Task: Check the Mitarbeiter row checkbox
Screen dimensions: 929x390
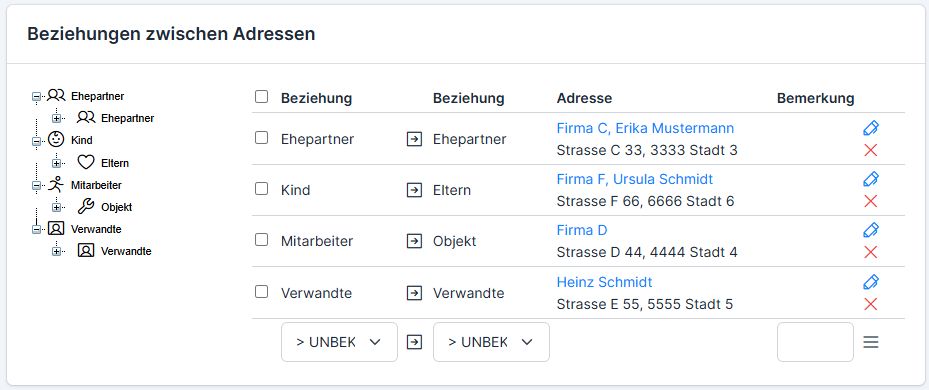Action: point(261,240)
